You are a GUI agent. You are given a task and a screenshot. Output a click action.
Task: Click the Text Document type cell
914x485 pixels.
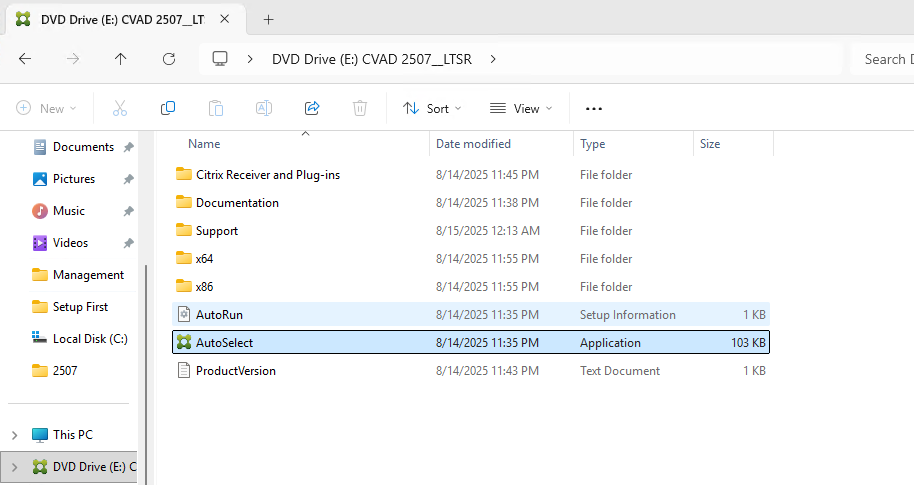[x=620, y=371]
